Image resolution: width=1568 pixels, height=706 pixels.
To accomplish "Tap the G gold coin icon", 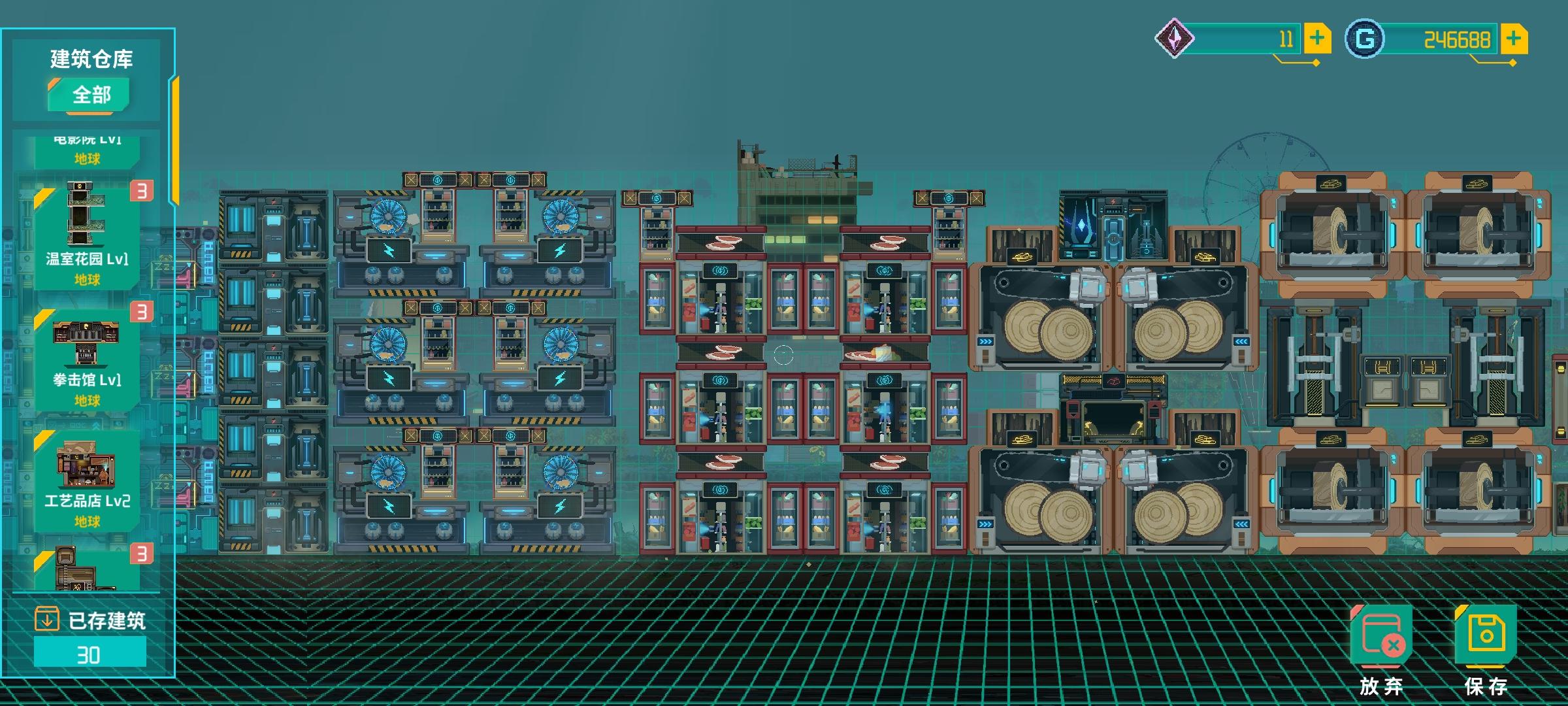I will pos(1364,39).
